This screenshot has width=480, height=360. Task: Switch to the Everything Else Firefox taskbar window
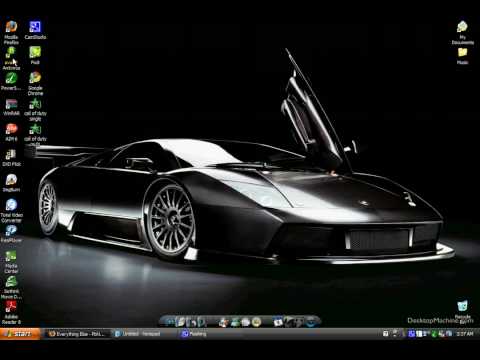point(78,334)
